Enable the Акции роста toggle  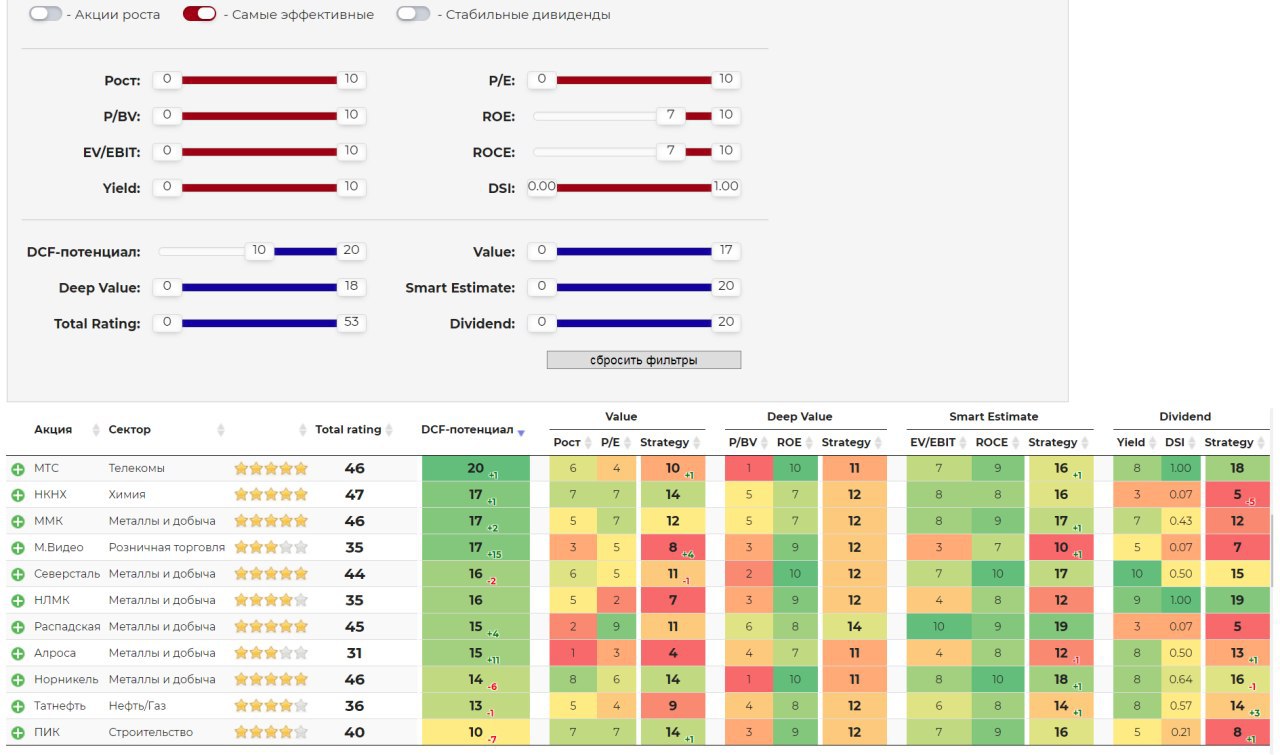click(46, 15)
